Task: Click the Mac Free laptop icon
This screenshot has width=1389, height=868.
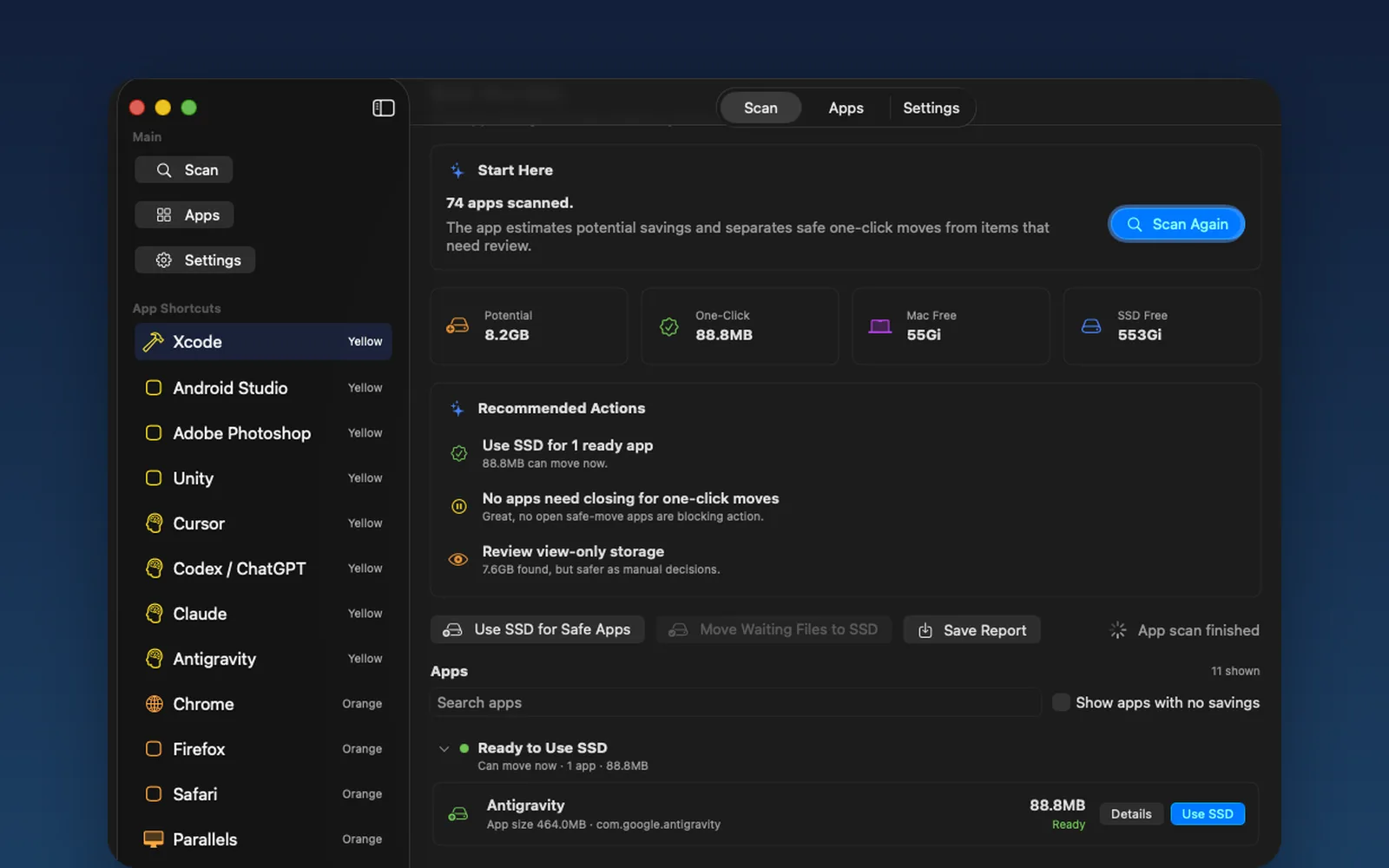Action: click(x=880, y=326)
